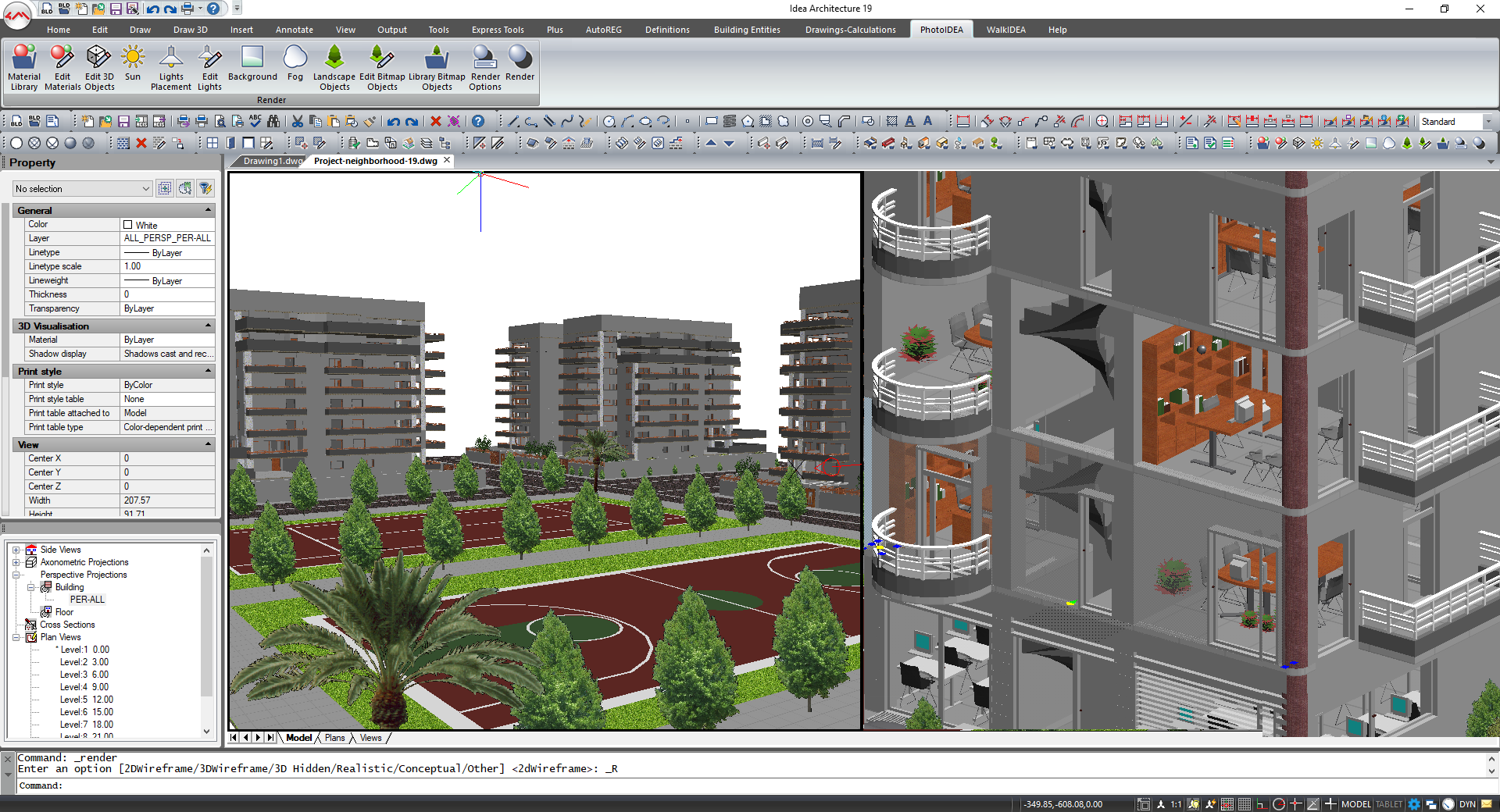Click the Plans layout tab
The width and height of the screenshot is (1500, 812).
click(334, 738)
